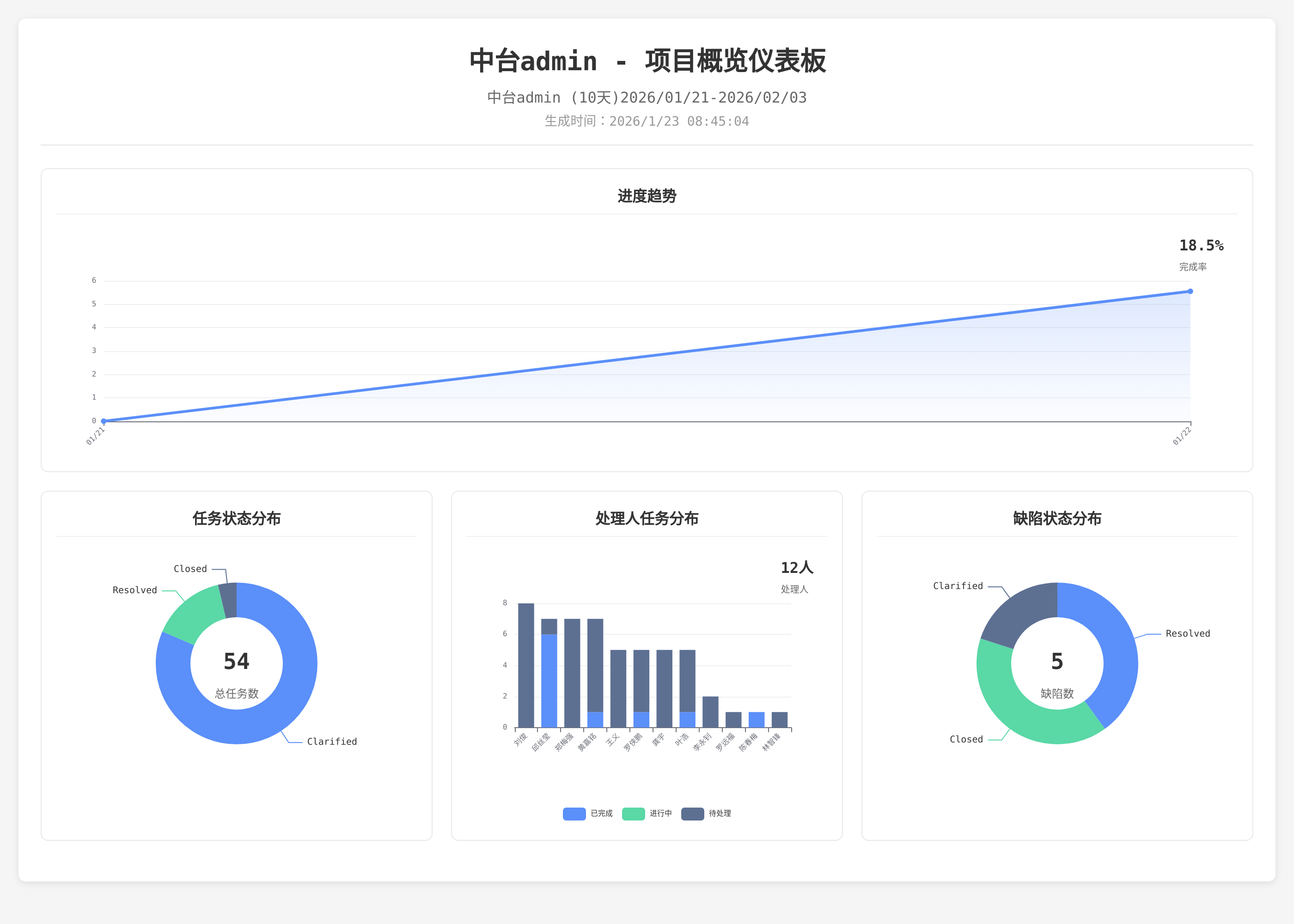
Task: Select the gray Closed slice in task donut
Action: (x=229, y=600)
